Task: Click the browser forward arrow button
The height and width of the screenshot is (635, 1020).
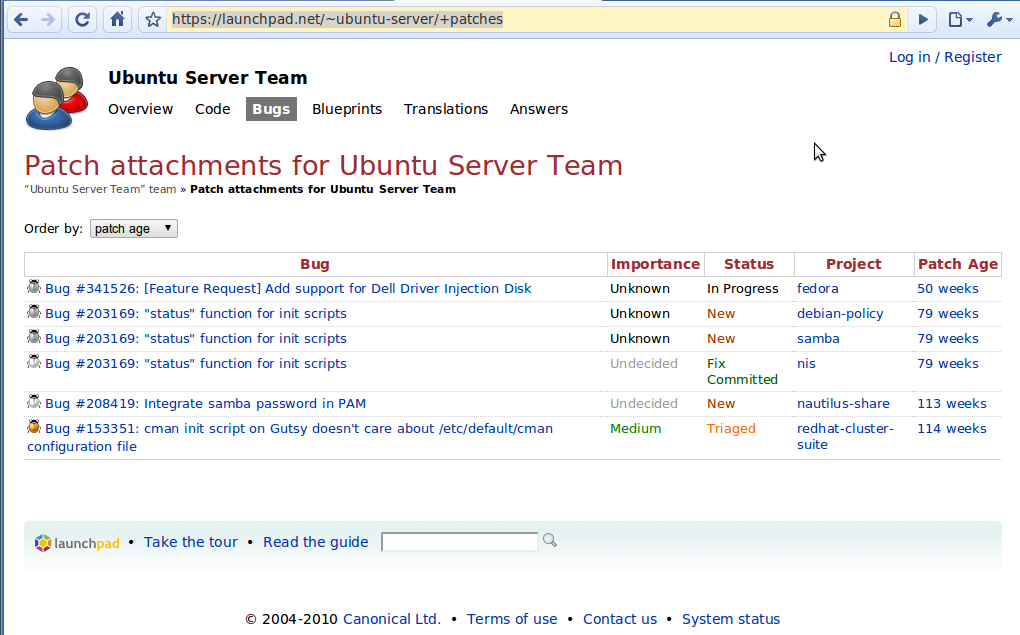Action: [x=48, y=19]
